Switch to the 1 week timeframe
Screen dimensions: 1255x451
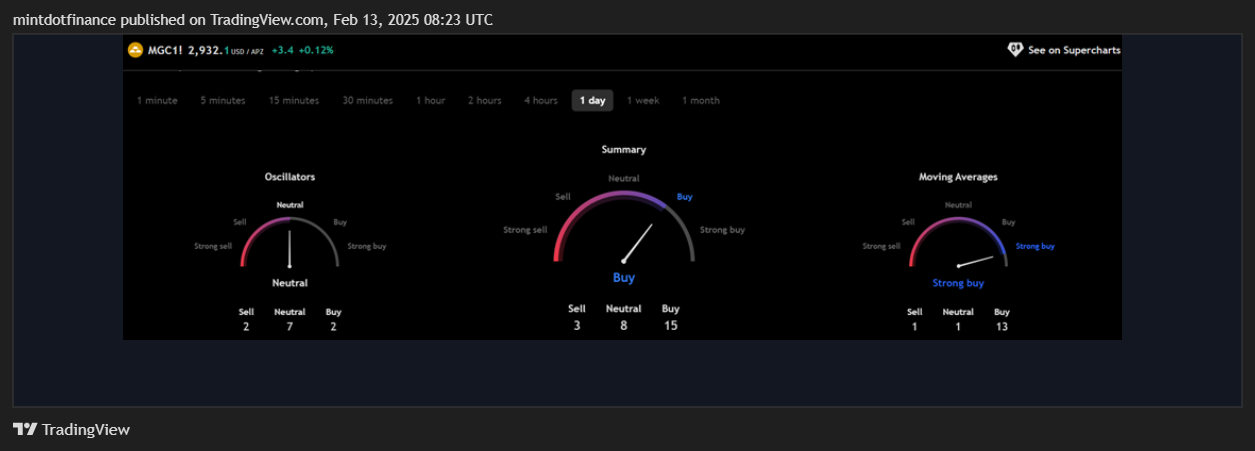tap(643, 100)
